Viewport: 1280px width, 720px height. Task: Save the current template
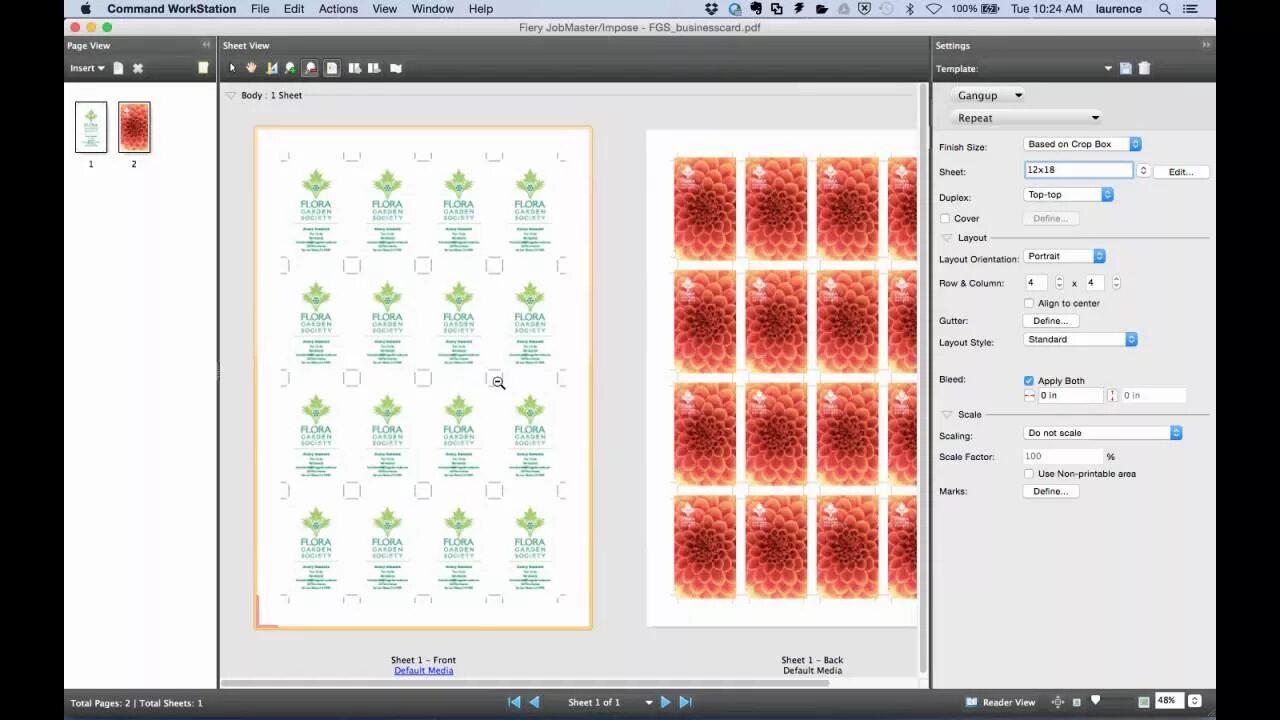[x=1126, y=68]
